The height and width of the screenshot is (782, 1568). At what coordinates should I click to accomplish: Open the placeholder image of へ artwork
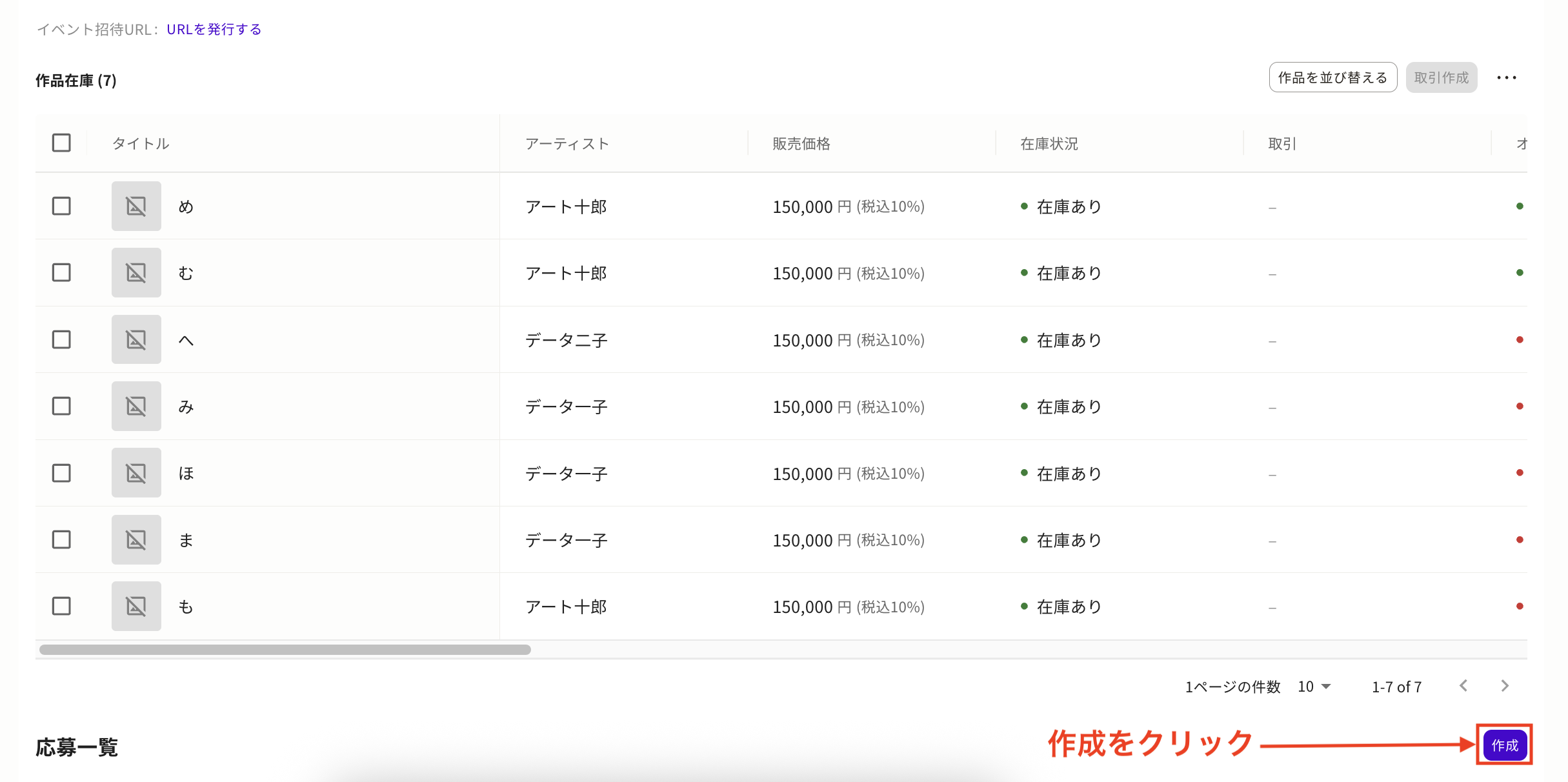click(136, 339)
